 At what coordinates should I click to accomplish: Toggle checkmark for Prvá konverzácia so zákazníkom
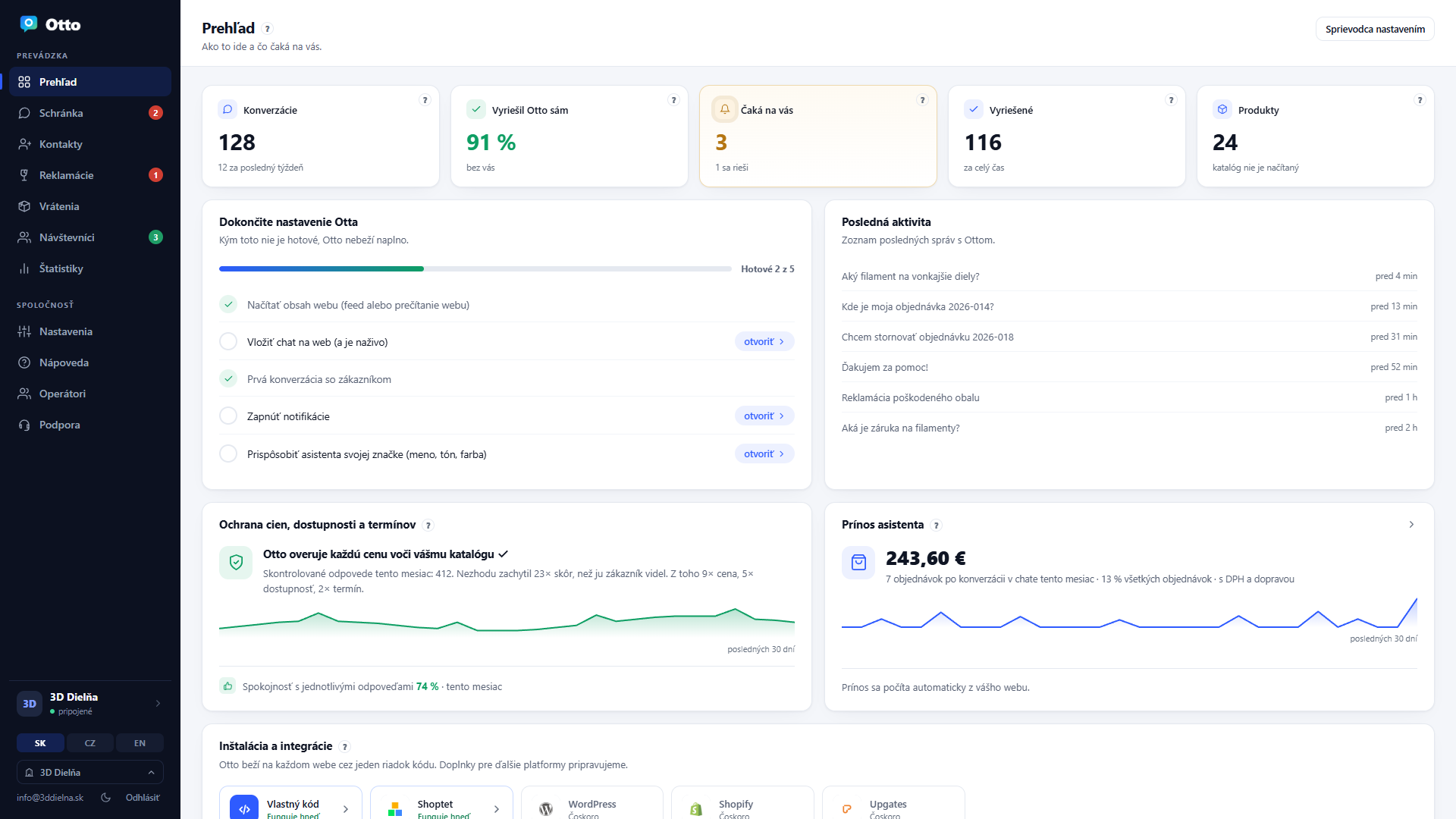click(x=228, y=378)
